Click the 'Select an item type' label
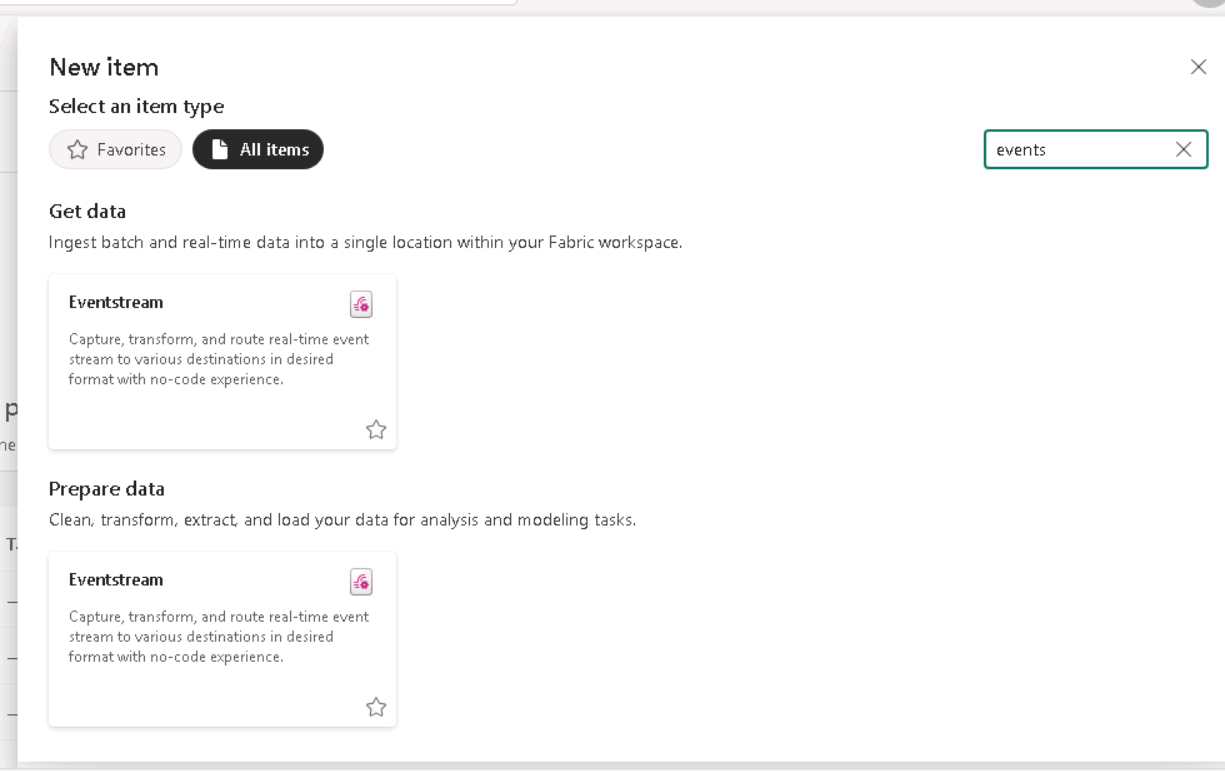This screenshot has height=771, width=1225. 136,106
